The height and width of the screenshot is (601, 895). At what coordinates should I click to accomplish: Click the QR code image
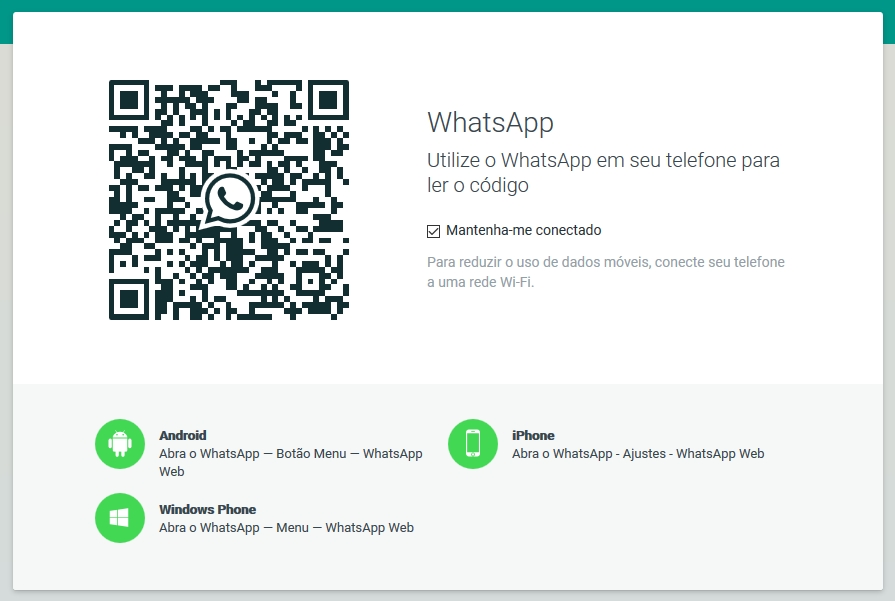229,200
